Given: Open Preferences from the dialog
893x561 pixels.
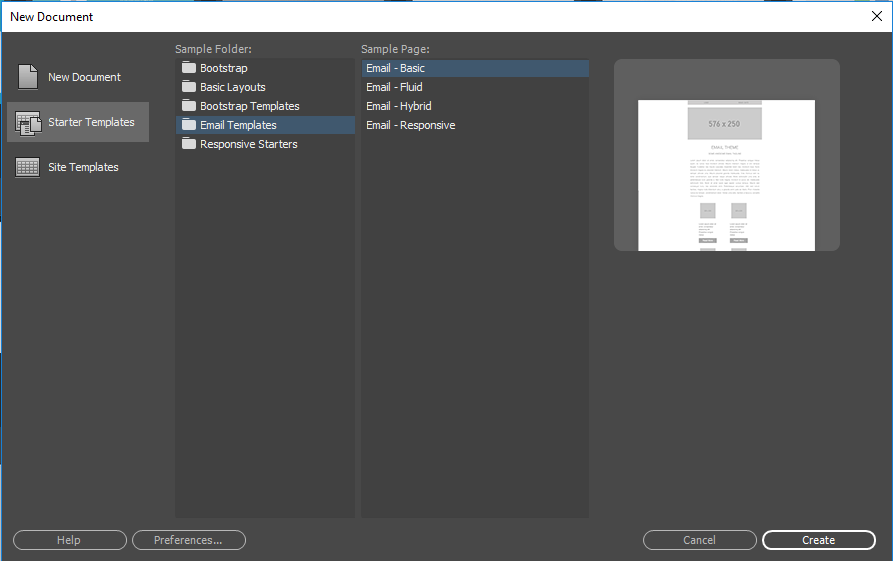Looking at the screenshot, I should pos(188,540).
